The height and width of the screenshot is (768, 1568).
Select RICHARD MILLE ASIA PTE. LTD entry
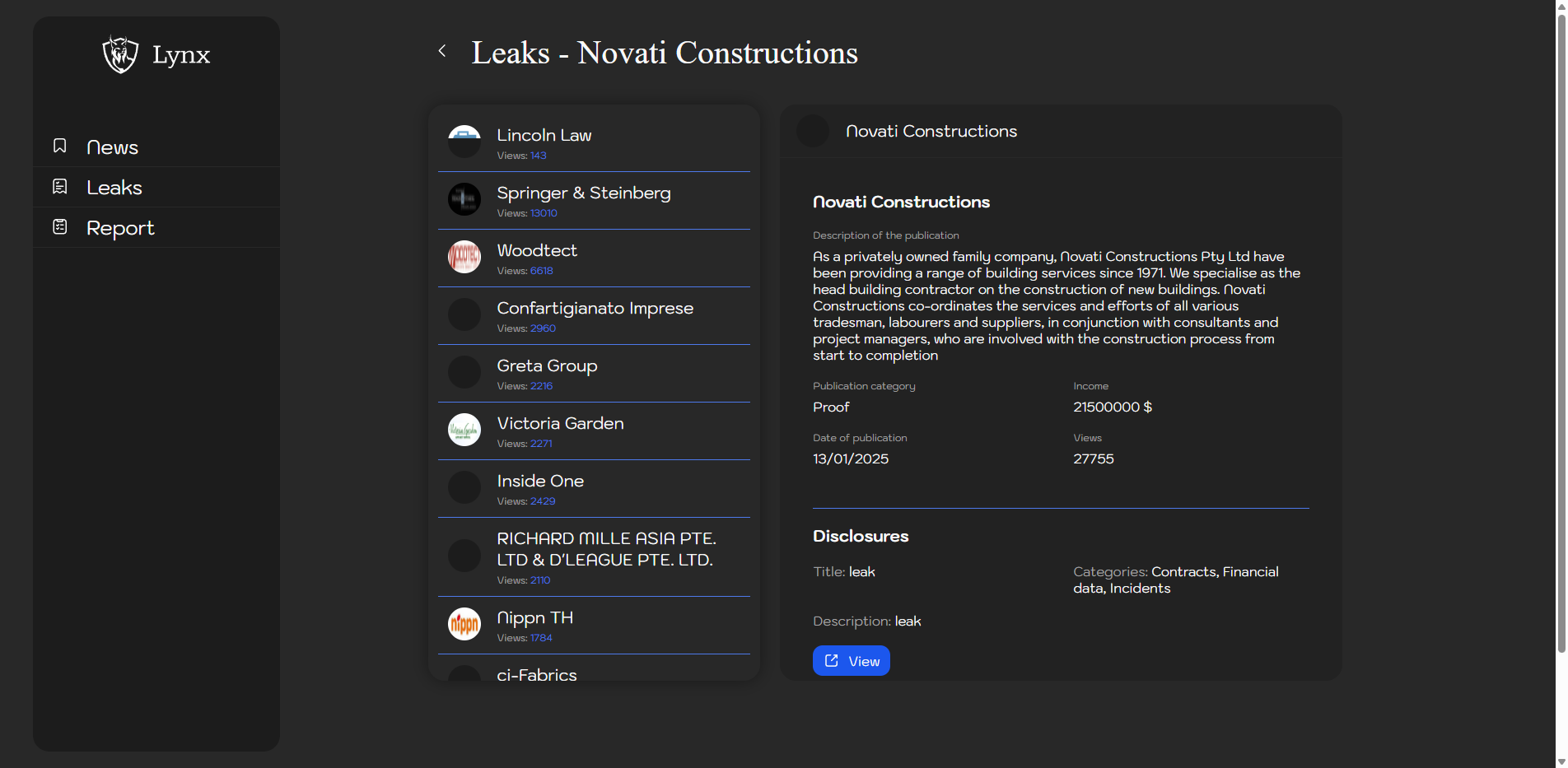[x=606, y=549]
